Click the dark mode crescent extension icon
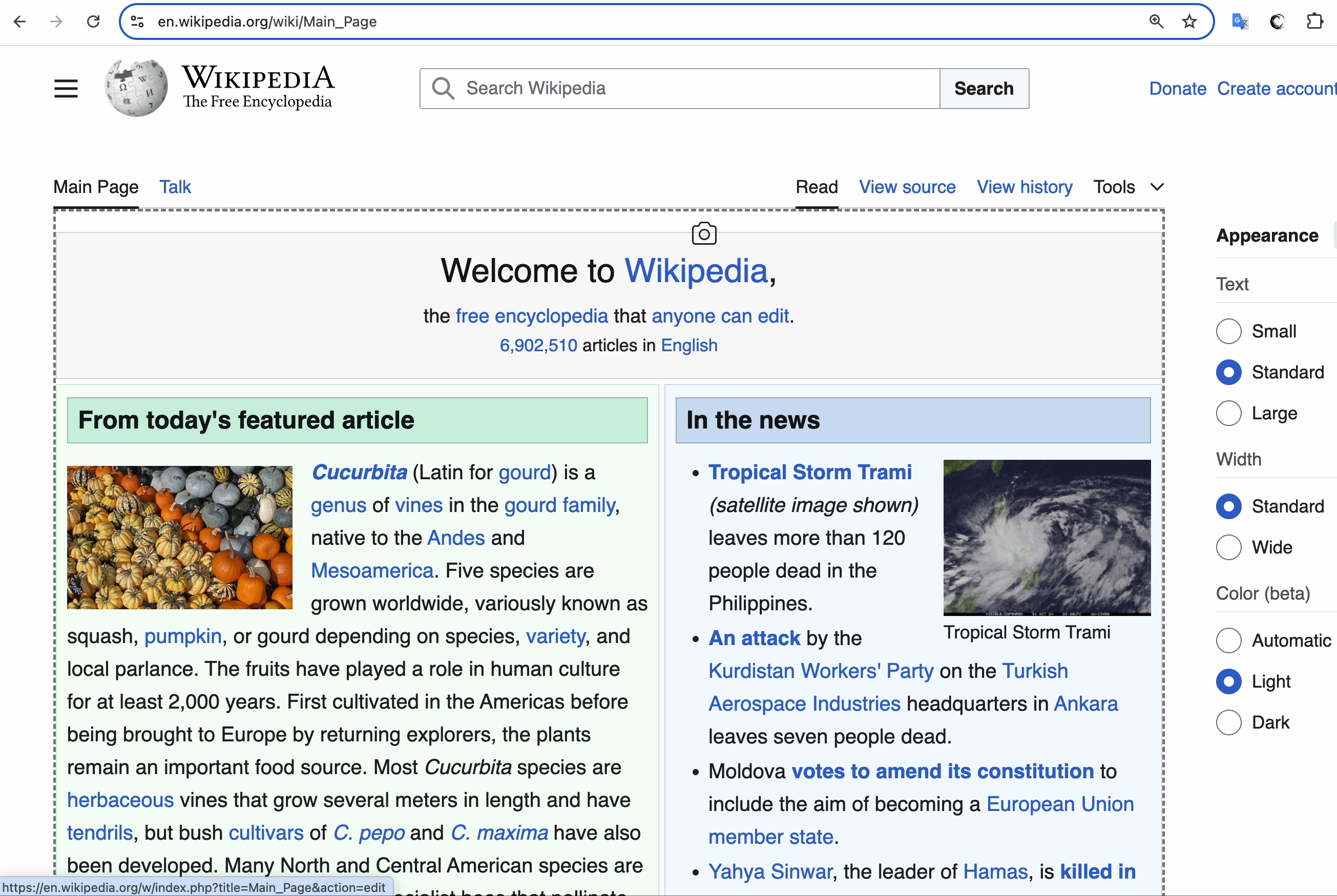The height and width of the screenshot is (896, 1337). (x=1277, y=22)
